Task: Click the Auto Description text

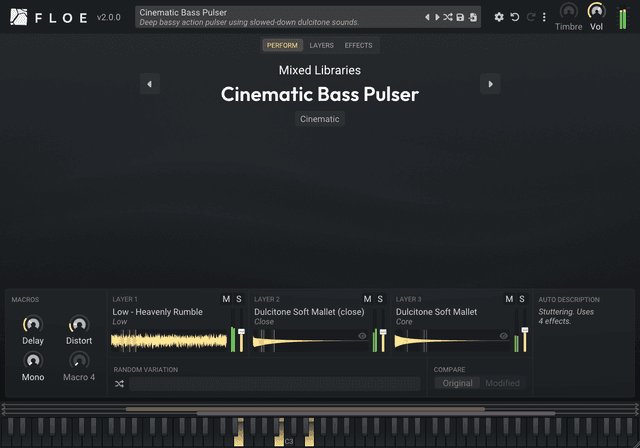Action: coord(566,316)
